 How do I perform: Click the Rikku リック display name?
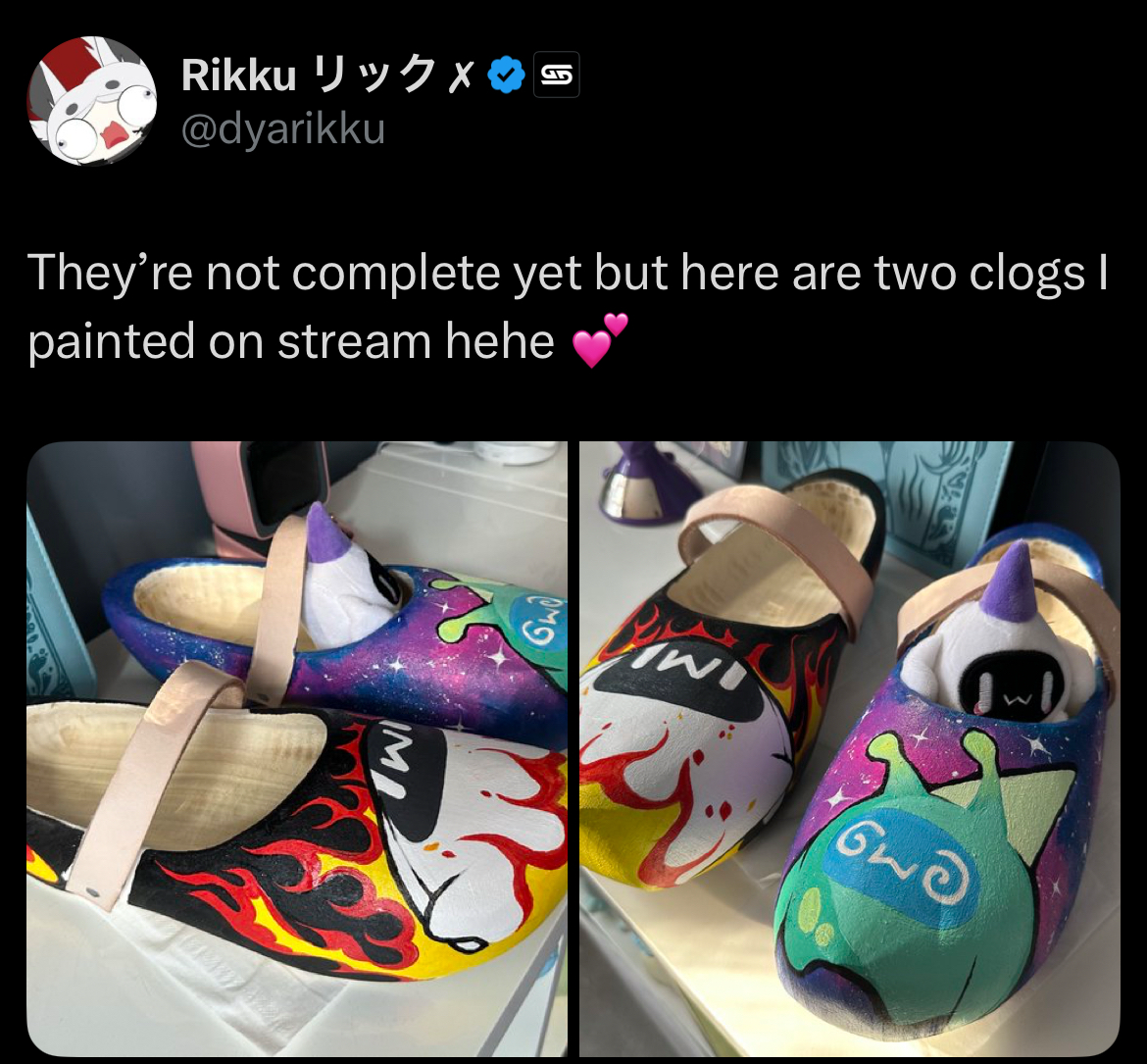click(327, 75)
